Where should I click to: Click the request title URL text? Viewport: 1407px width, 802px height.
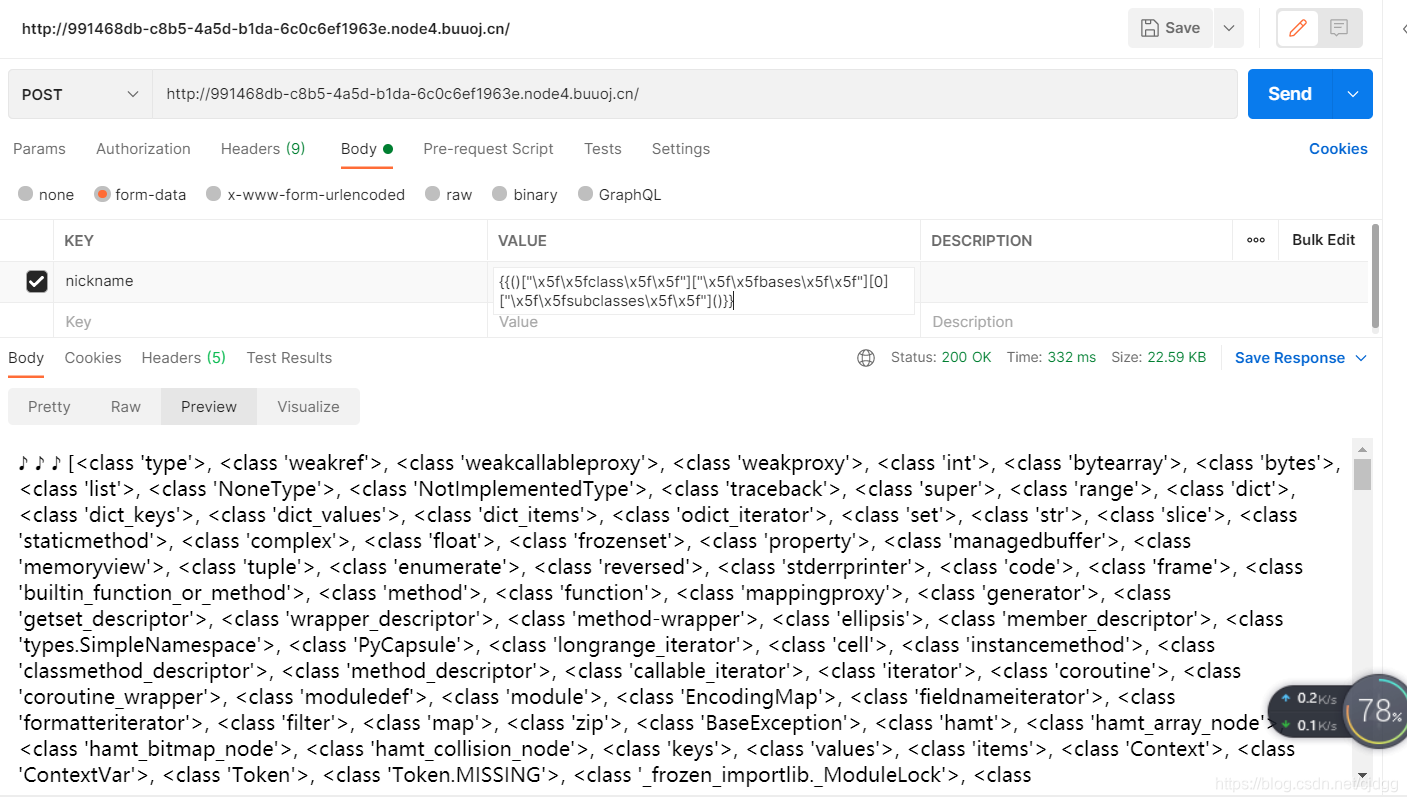pos(266,29)
